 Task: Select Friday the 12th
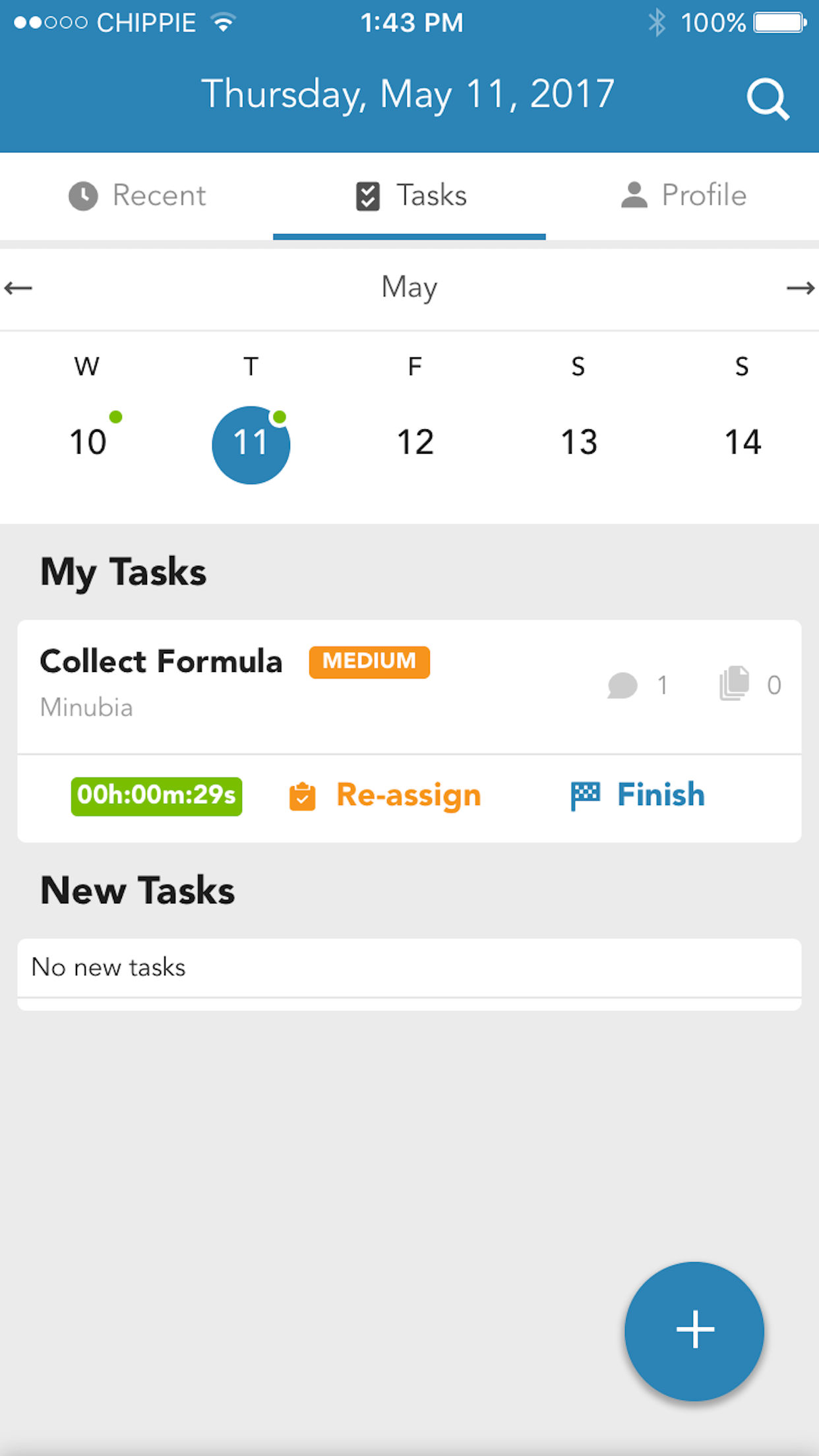coord(415,442)
